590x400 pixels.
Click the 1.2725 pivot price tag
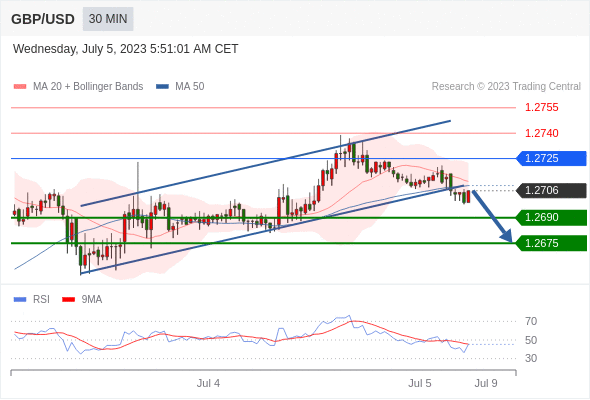pos(551,158)
